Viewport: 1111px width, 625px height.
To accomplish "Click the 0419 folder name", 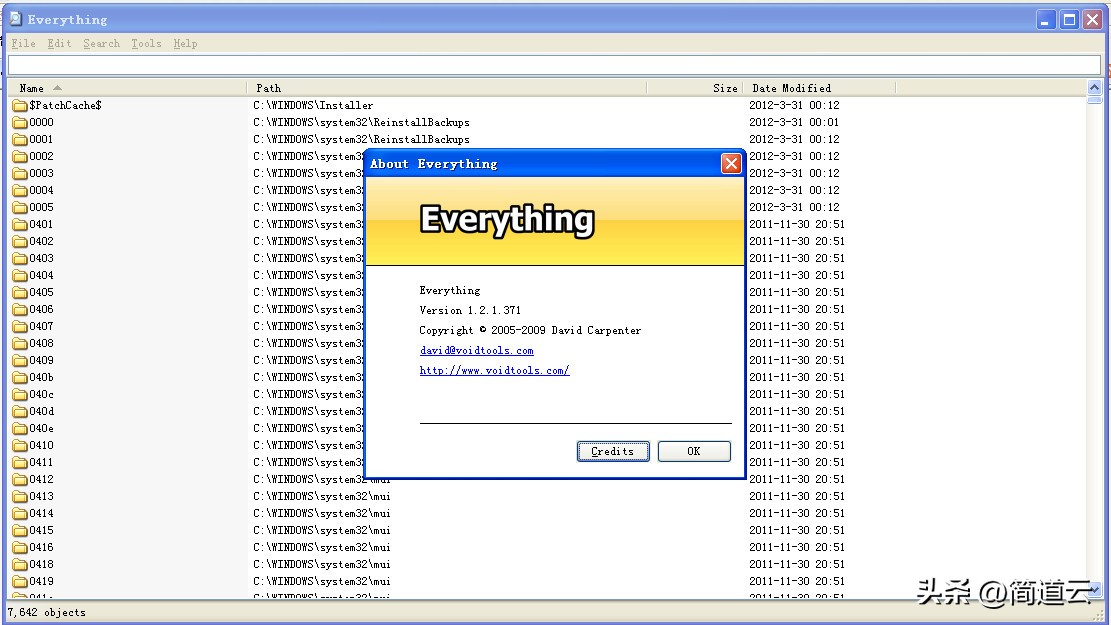I will (x=41, y=581).
